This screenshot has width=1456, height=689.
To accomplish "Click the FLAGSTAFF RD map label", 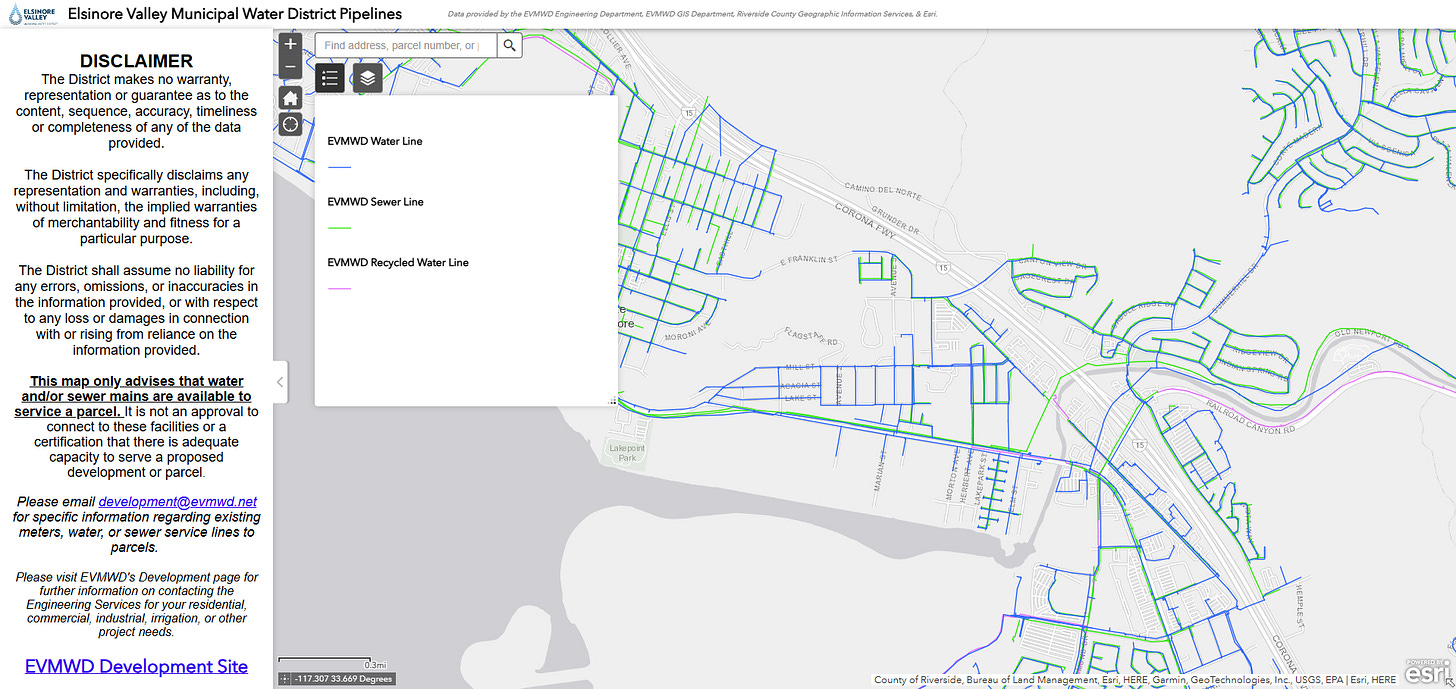I will tap(813, 338).
